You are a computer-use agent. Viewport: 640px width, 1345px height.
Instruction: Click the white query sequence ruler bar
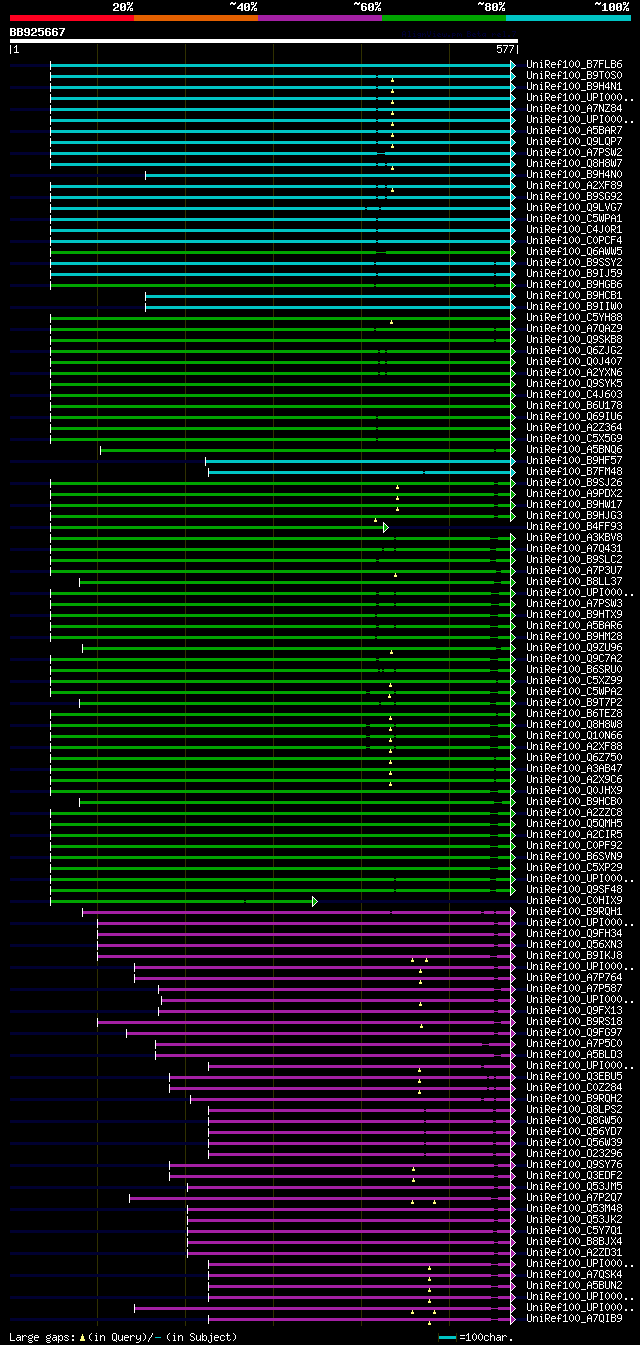(263, 42)
